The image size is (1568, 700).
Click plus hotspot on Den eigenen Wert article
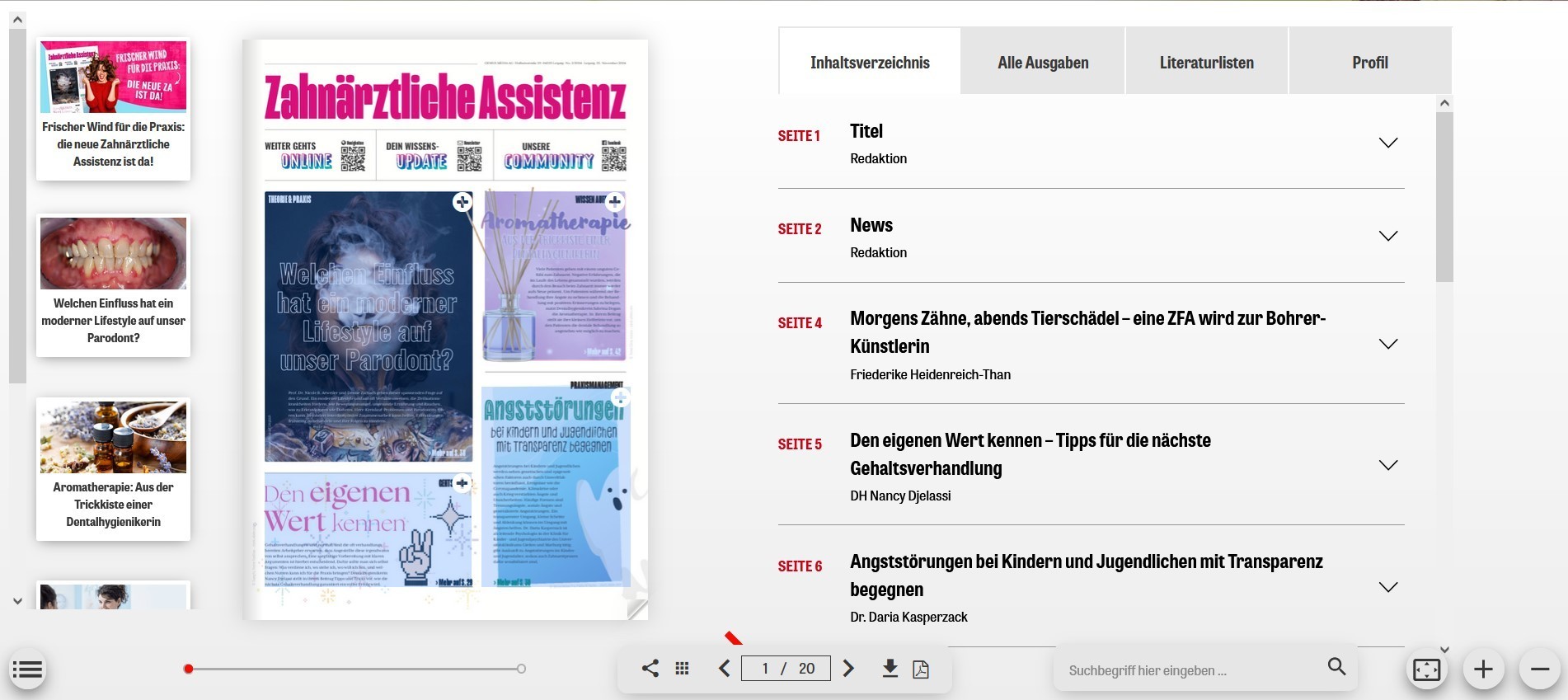click(462, 483)
